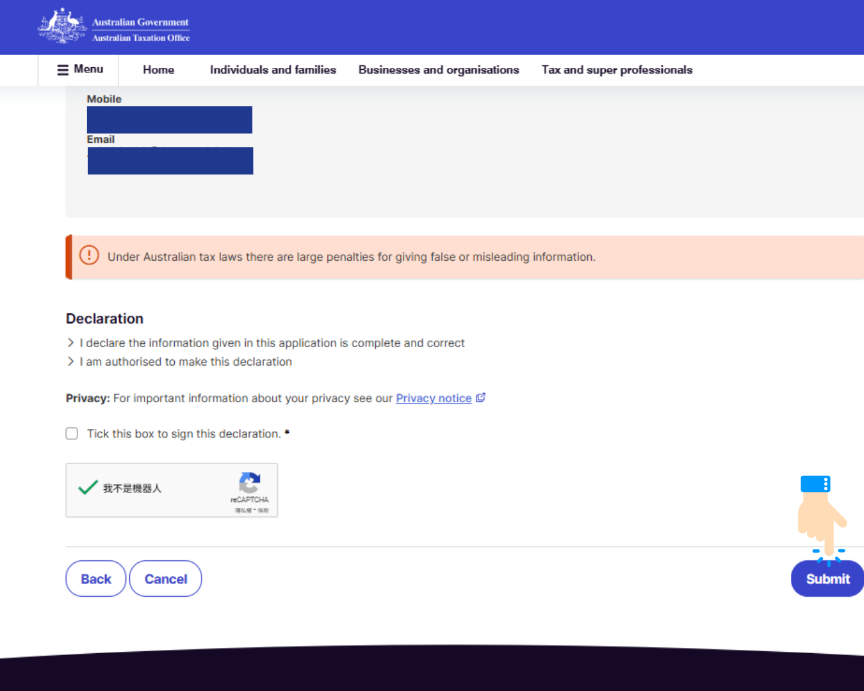Image resolution: width=864 pixels, height=691 pixels.
Task: Open the Privacy notice link
Action: click(433, 398)
